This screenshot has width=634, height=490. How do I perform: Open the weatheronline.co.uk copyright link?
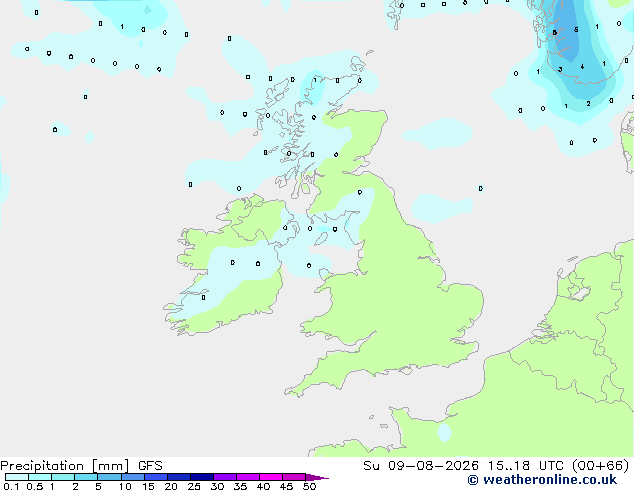coord(542,480)
